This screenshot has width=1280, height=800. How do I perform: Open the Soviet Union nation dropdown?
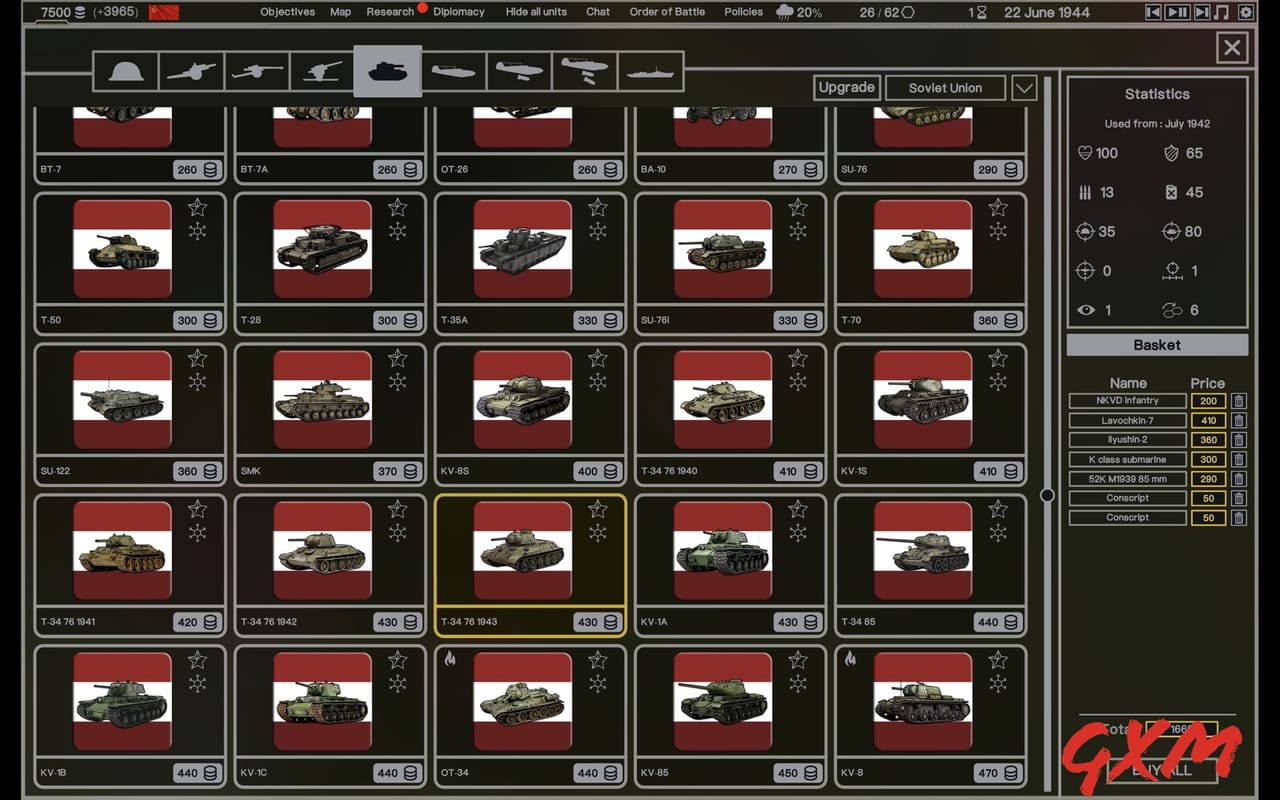pos(944,87)
